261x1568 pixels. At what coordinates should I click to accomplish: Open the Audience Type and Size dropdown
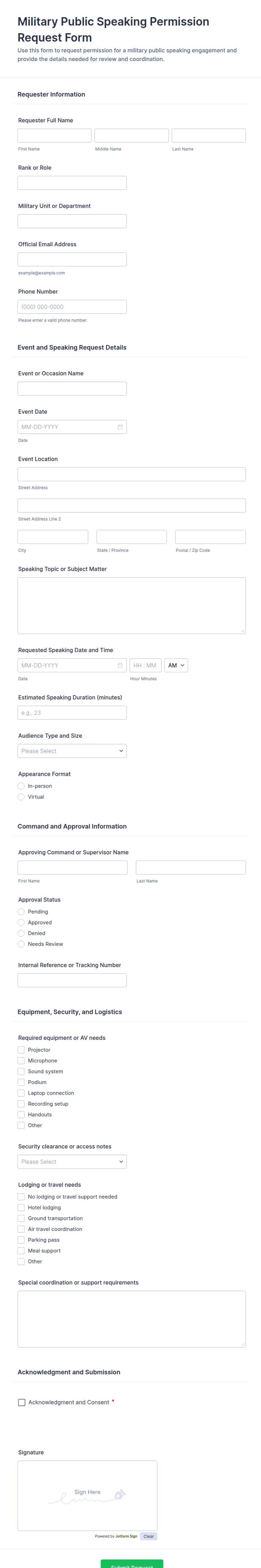tap(72, 751)
